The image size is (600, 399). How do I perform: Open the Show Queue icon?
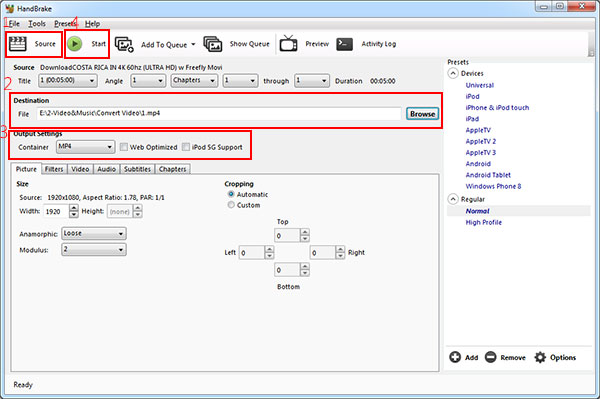tap(213, 44)
